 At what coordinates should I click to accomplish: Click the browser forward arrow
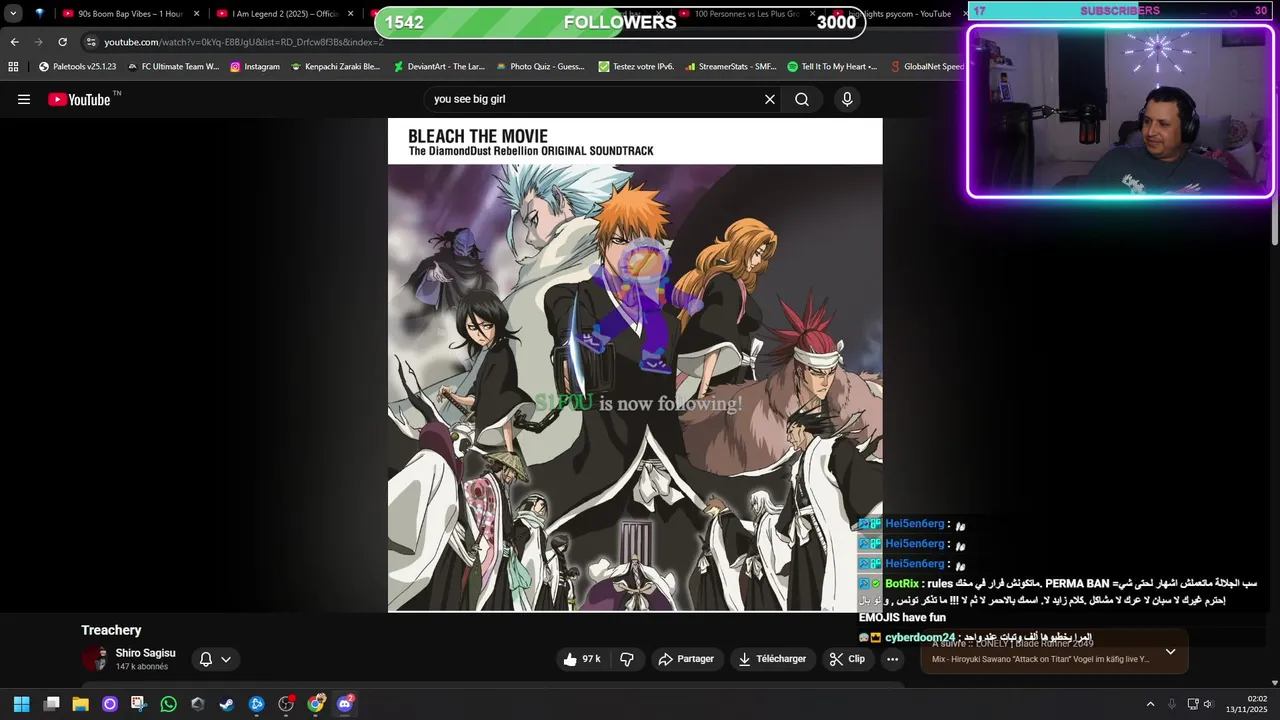[38, 42]
